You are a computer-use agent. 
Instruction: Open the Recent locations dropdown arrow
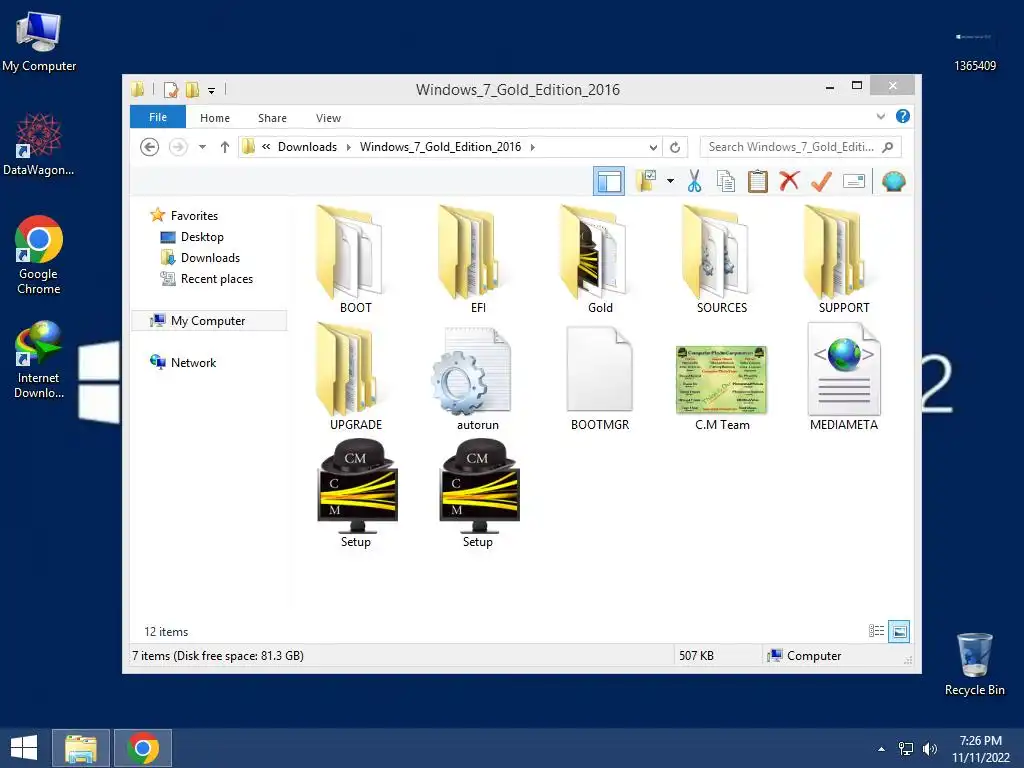coord(202,147)
